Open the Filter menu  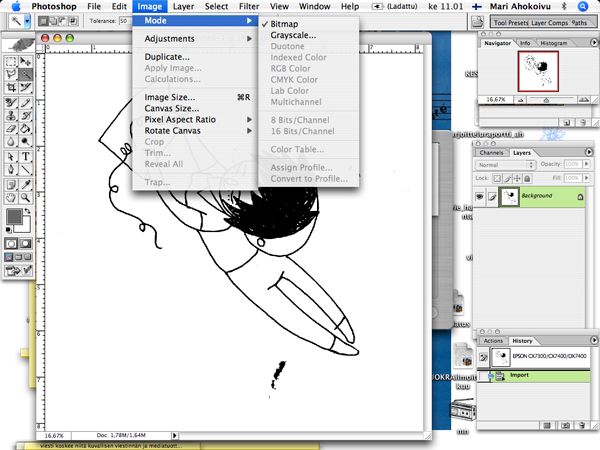tap(249, 7)
